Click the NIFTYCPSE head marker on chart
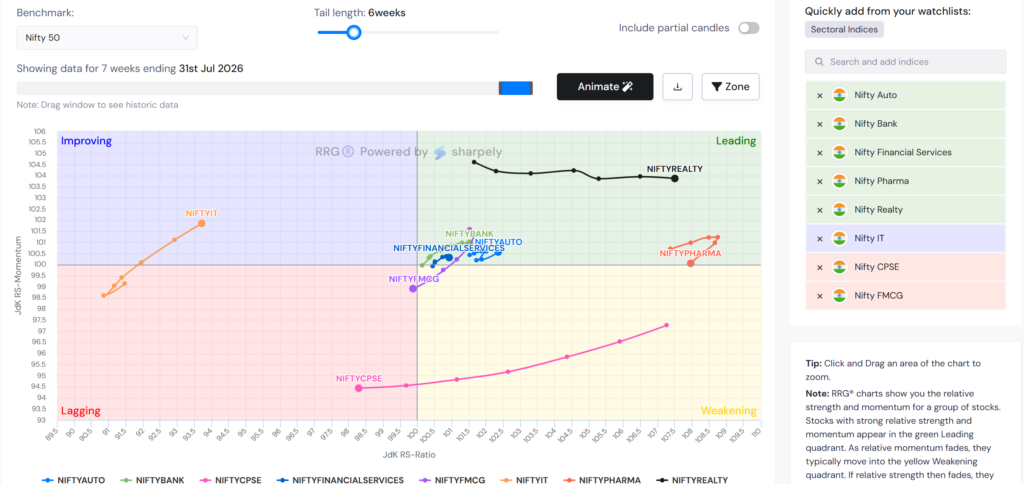The image size is (1024, 484). pyautogui.click(x=359, y=388)
